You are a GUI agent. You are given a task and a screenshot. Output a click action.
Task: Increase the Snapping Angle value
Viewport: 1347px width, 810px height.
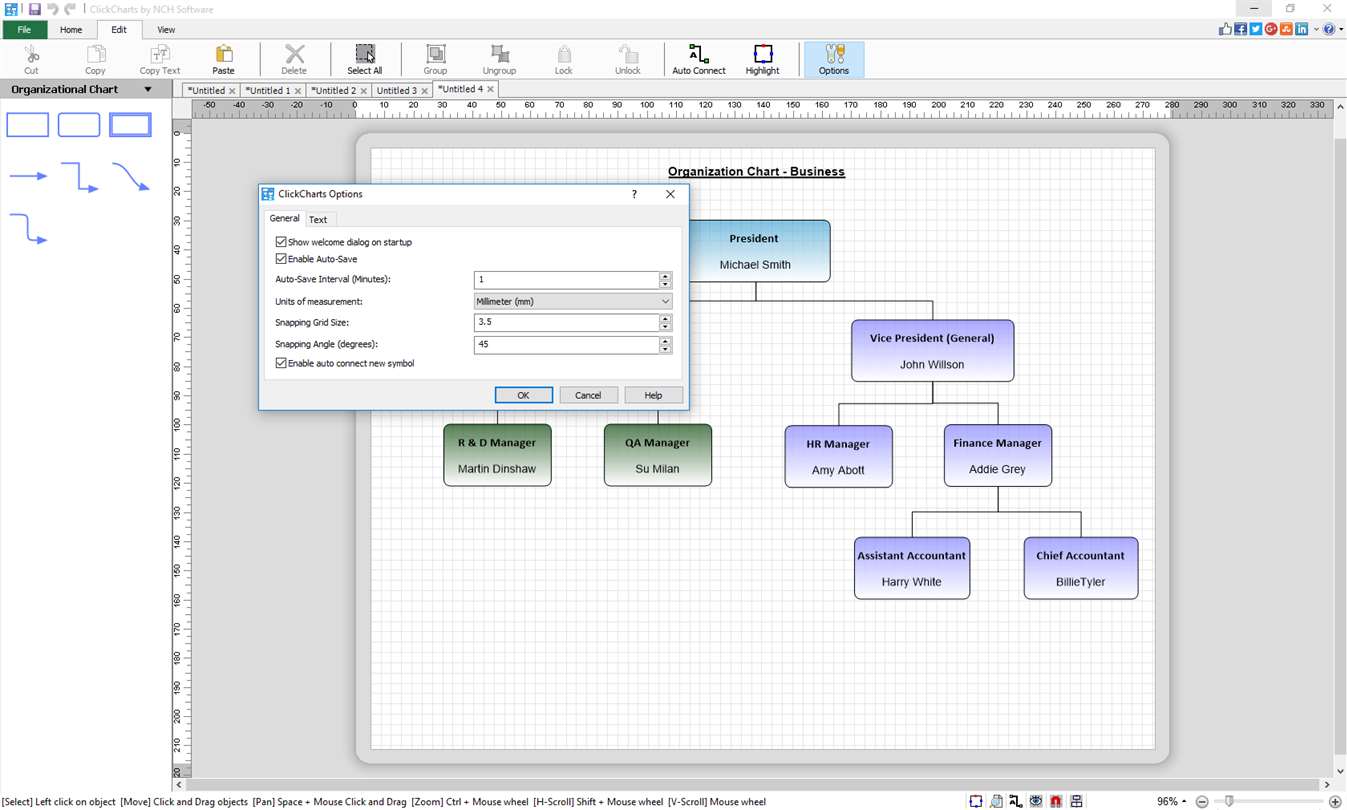click(665, 340)
